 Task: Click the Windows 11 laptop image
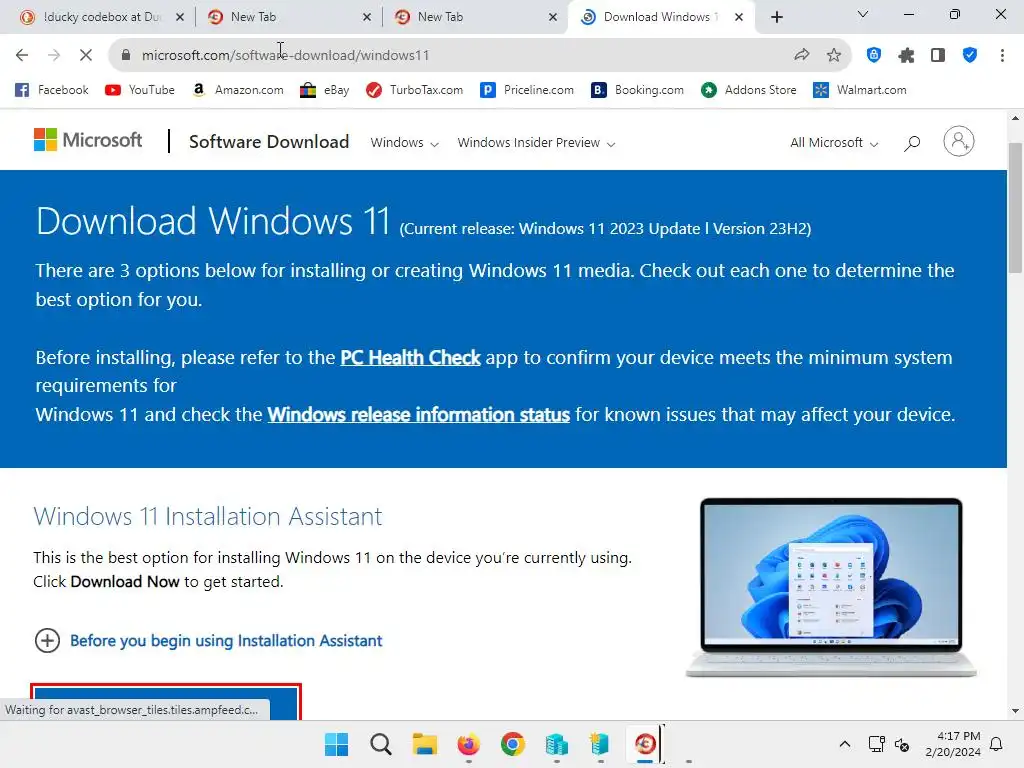click(831, 587)
